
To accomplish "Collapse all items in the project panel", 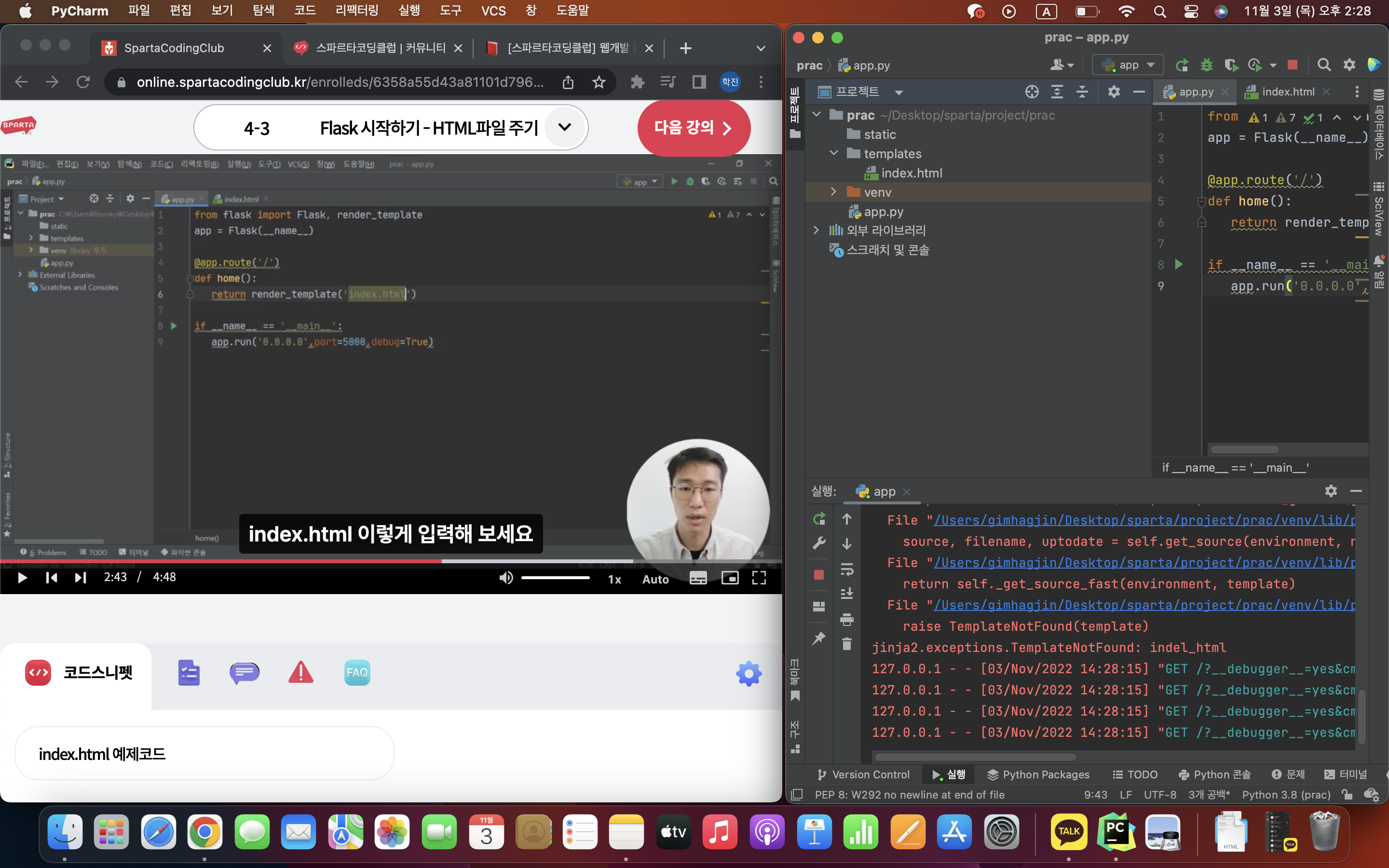I will pyautogui.click(x=1082, y=92).
